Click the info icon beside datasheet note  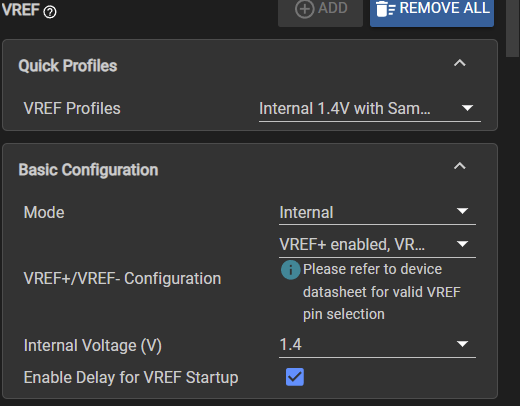click(x=290, y=270)
